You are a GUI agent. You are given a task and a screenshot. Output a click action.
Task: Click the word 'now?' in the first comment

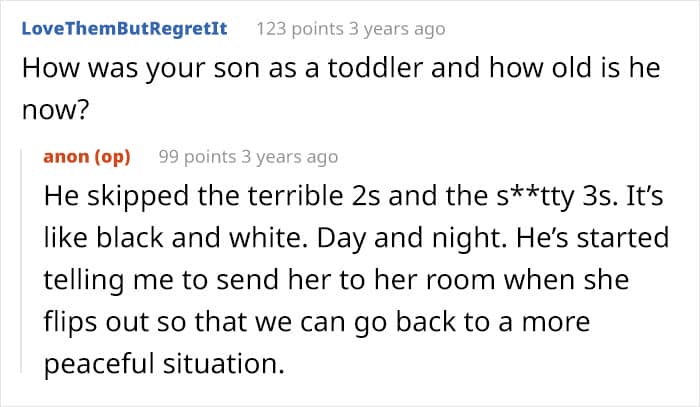(x=56, y=110)
